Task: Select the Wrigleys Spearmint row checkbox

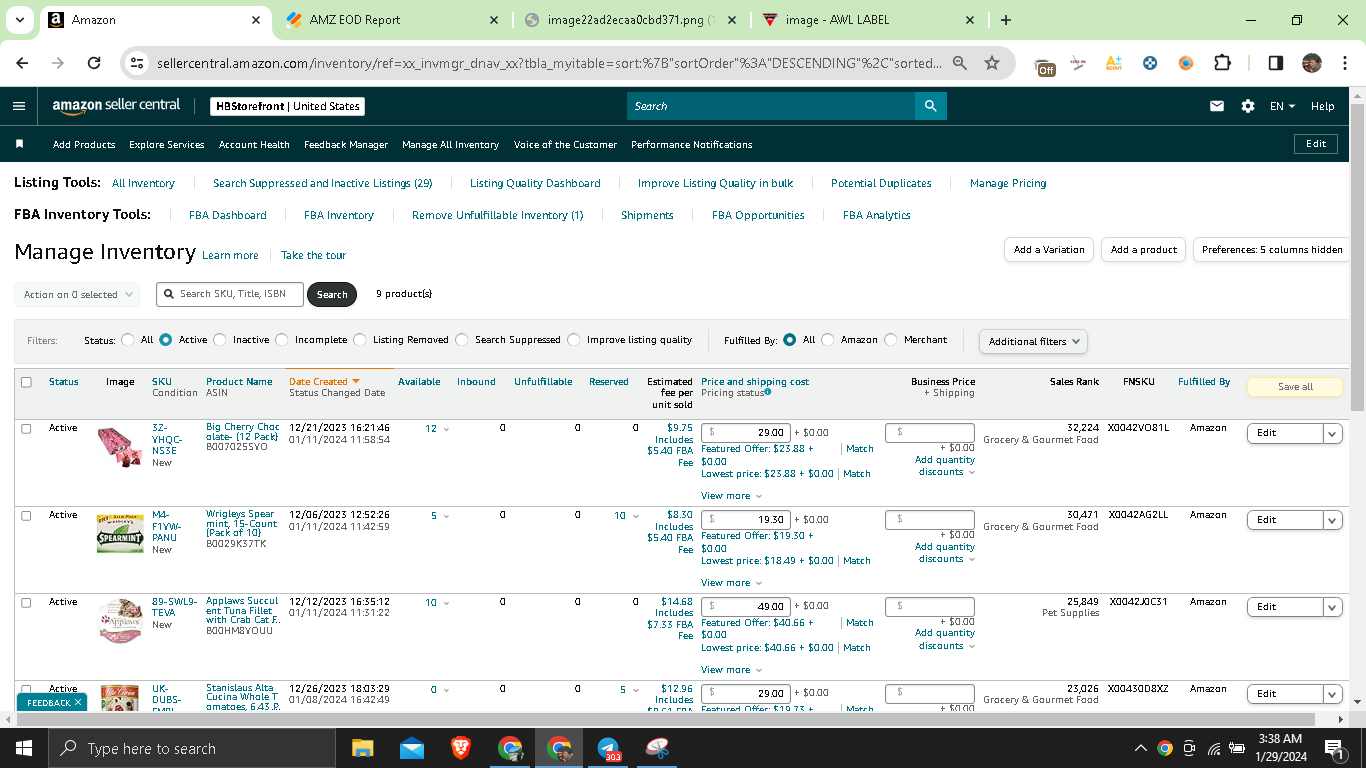Action: tap(26, 515)
